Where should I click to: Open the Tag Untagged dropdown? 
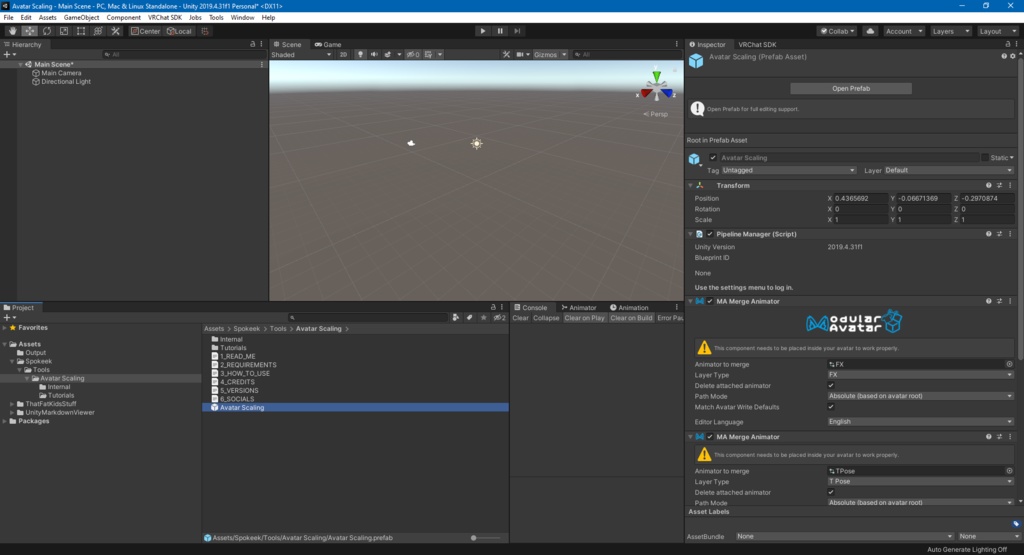[x=789, y=170]
